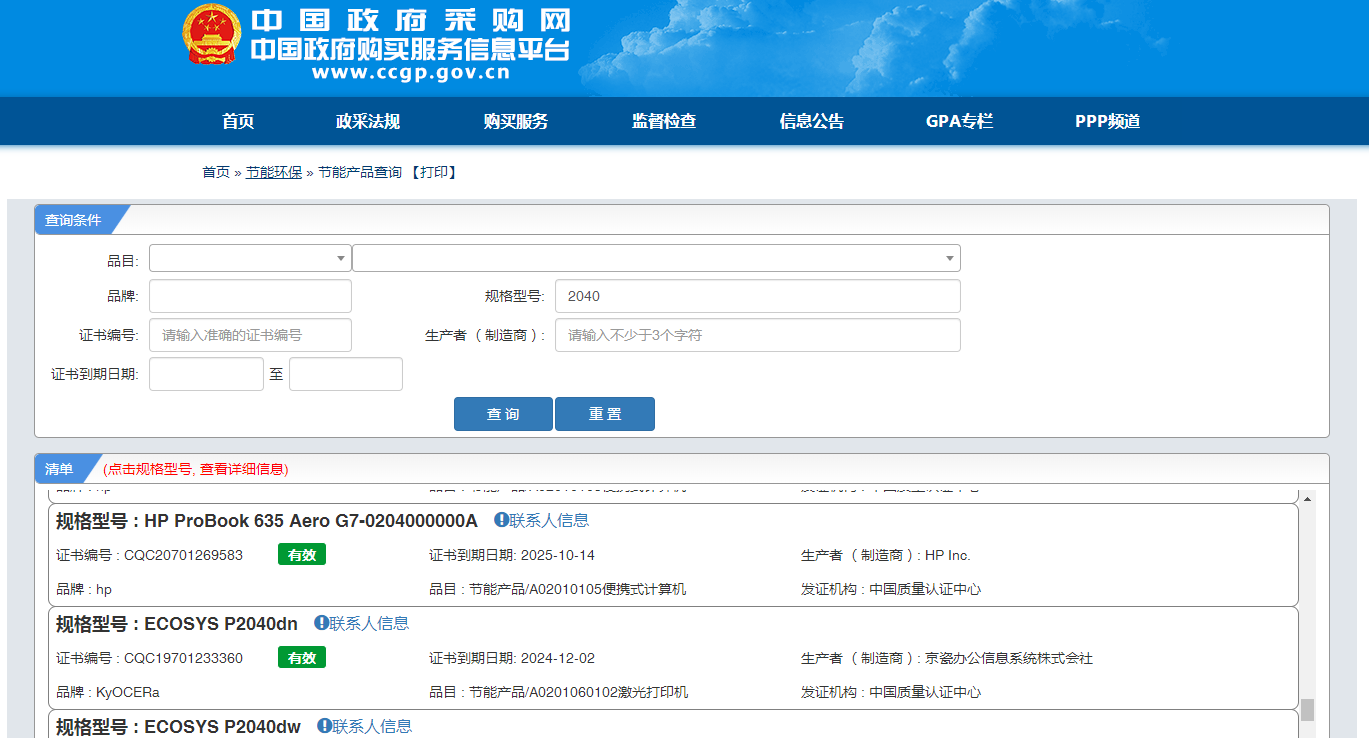The width and height of the screenshot is (1369, 738).
Task: Click info icon beside HP ProBook 635 Aero contact
Action: (x=501, y=520)
